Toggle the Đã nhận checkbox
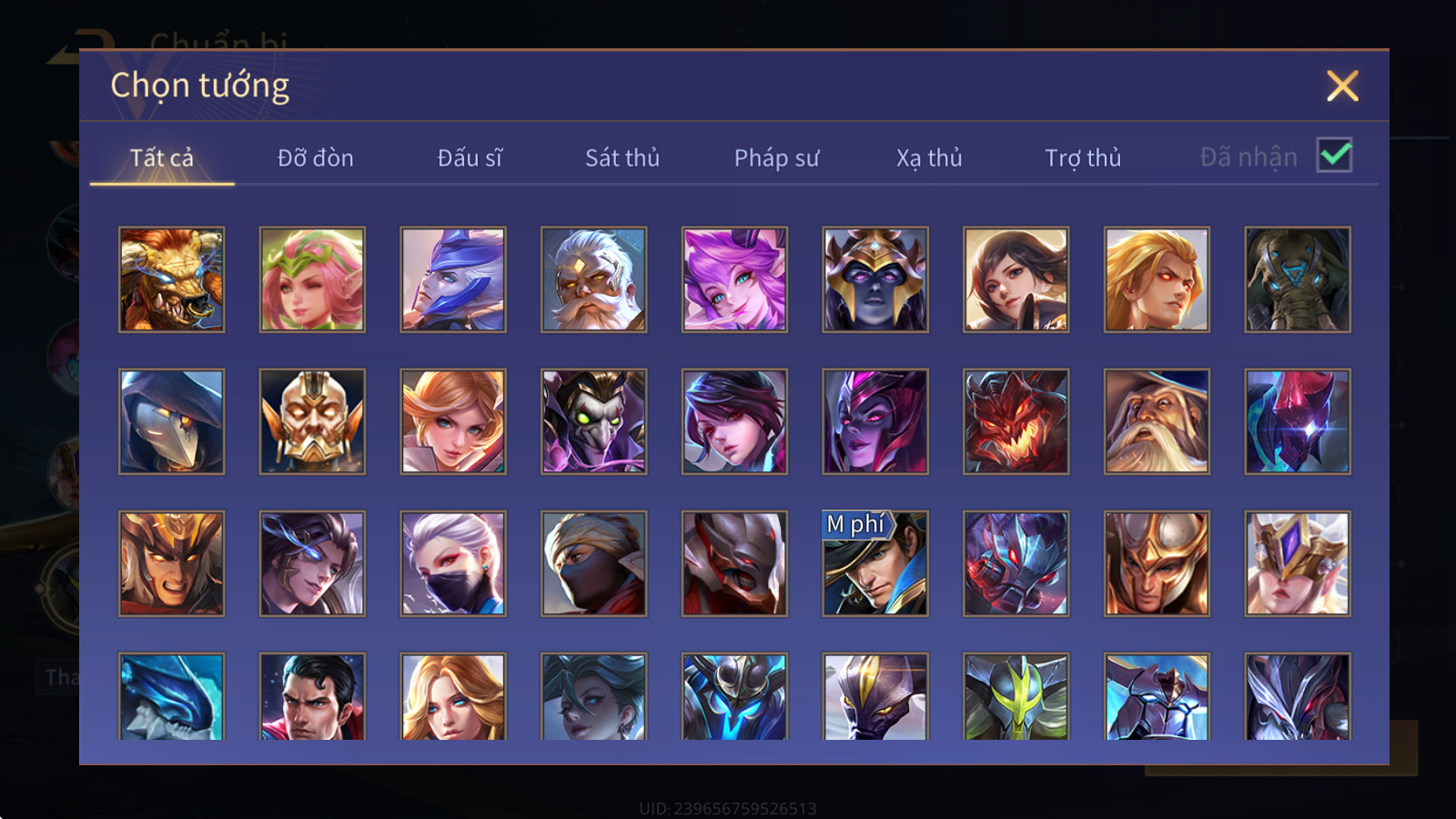Viewport: 1456px width, 819px height. click(1335, 156)
